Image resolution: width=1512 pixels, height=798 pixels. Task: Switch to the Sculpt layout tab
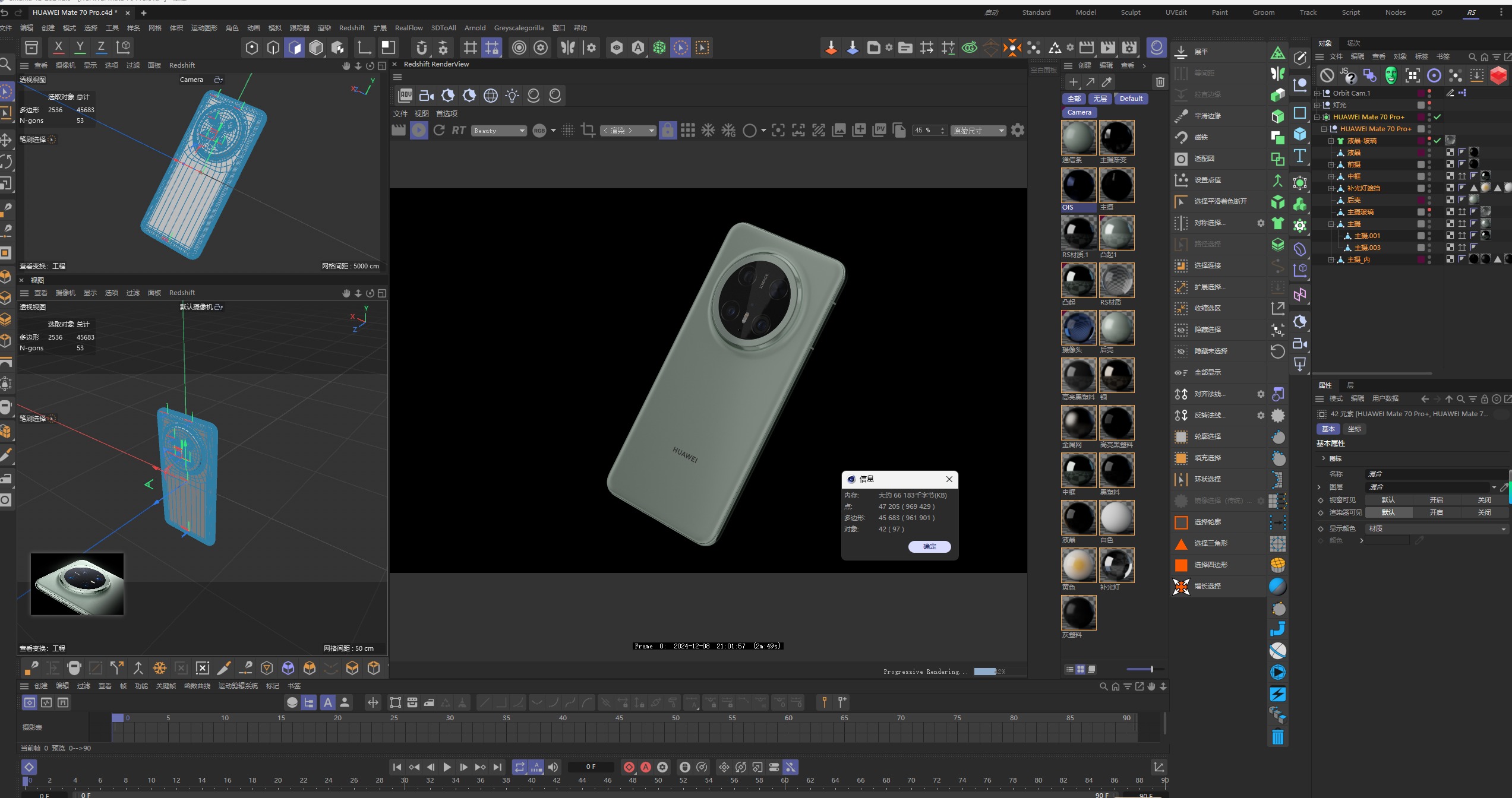click(x=1131, y=12)
